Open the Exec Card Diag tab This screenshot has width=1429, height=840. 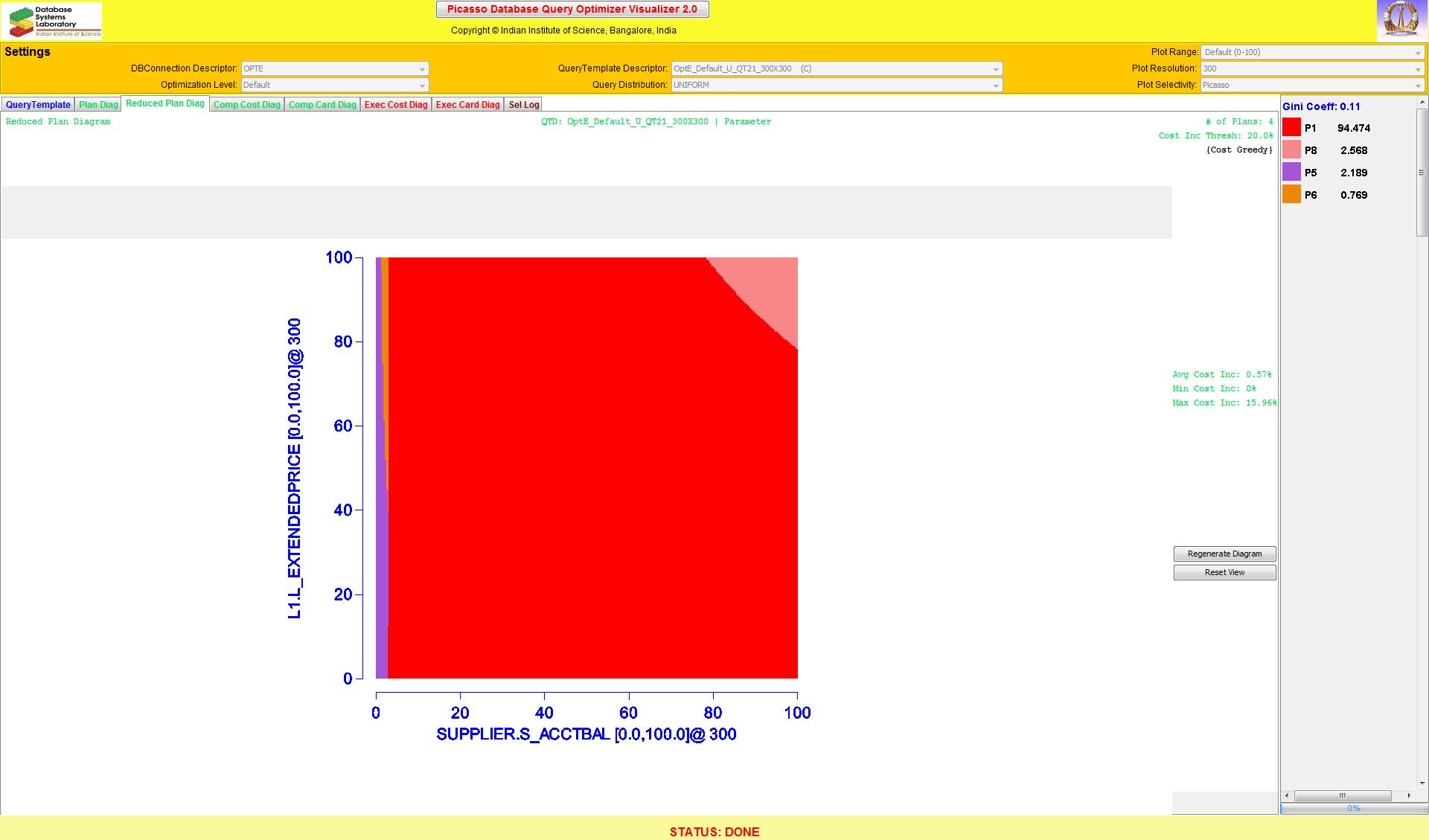tap(467, 105)
